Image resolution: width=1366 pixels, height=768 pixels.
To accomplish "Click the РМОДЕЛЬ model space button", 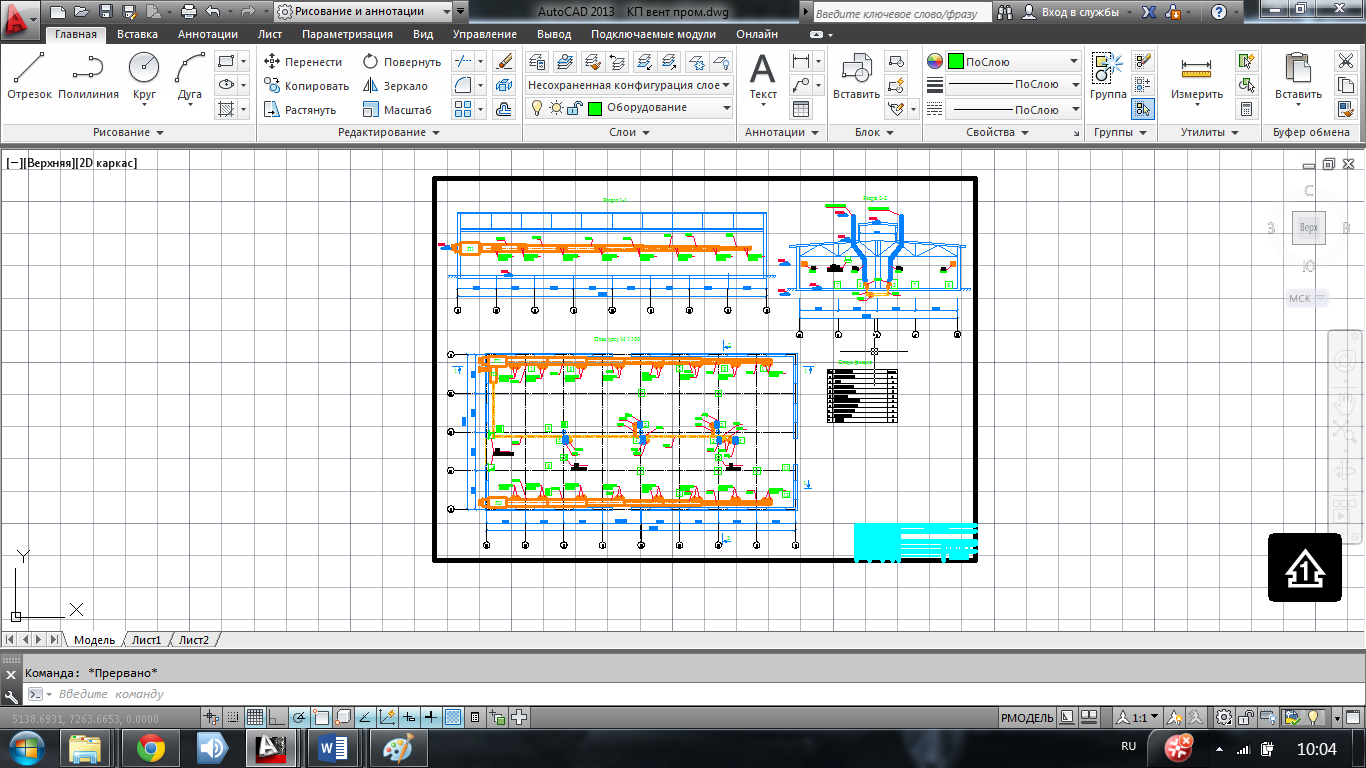I will coord(1027,717).
